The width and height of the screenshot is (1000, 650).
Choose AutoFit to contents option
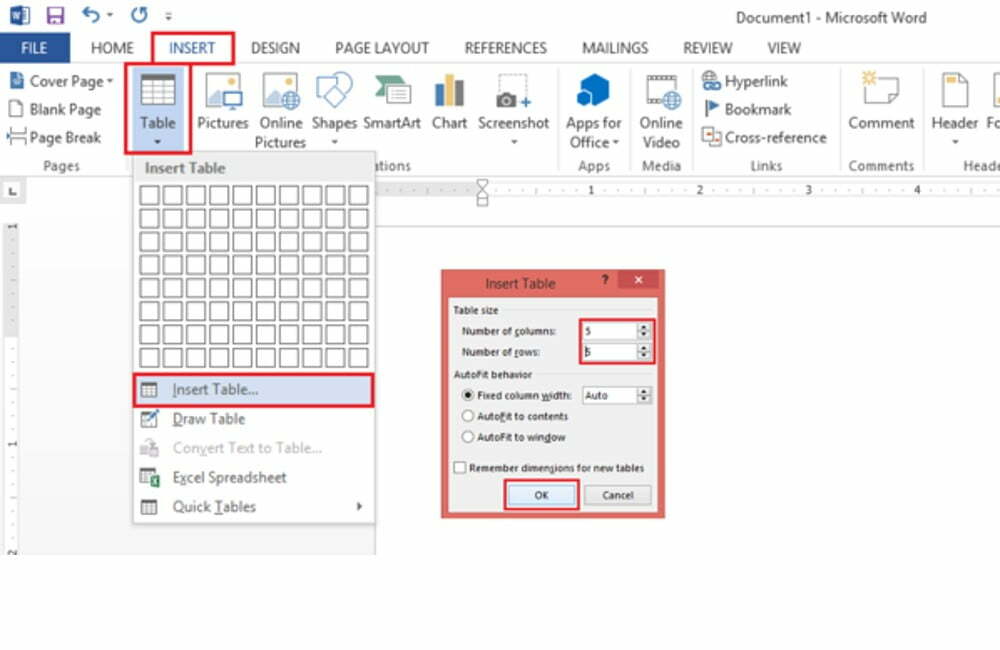point(468,417)
